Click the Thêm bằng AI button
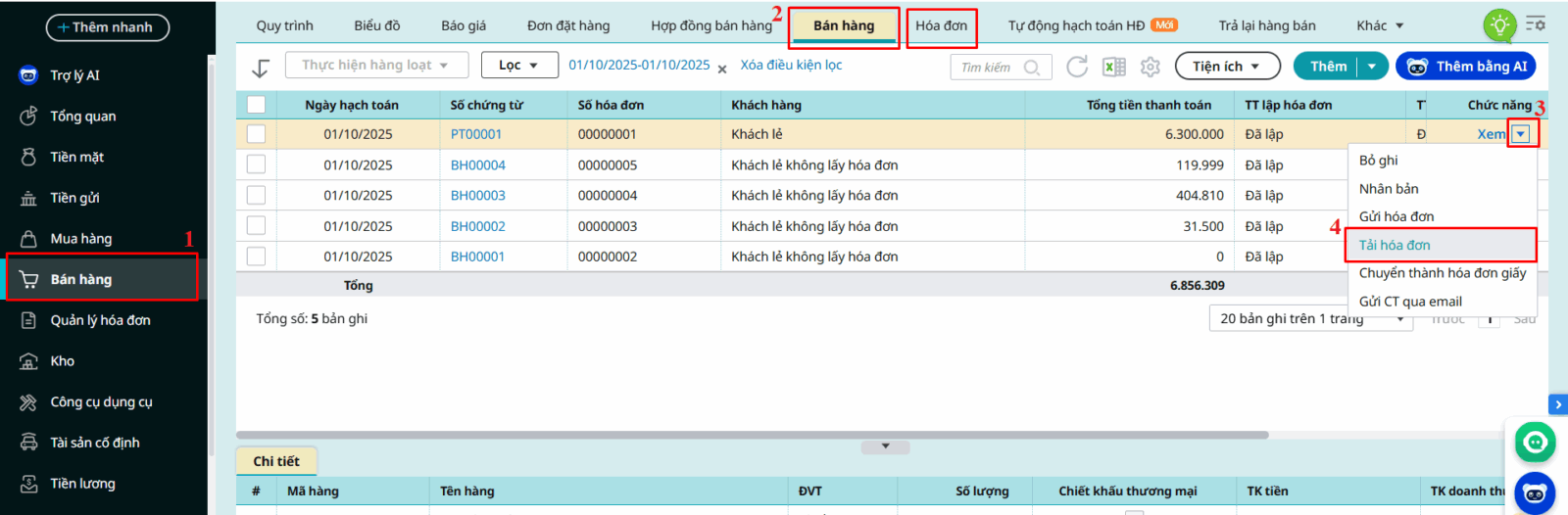This screenshot has width=1568, height=515. 1465,67
